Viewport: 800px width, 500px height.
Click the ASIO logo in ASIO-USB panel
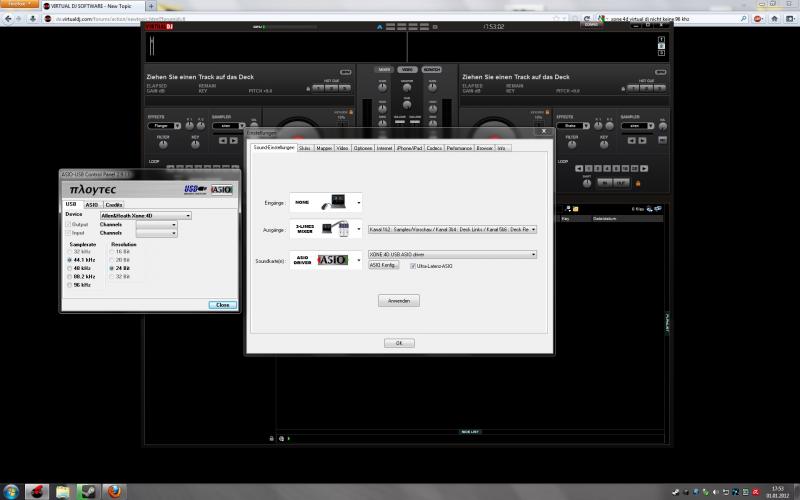tap(222, 190)
